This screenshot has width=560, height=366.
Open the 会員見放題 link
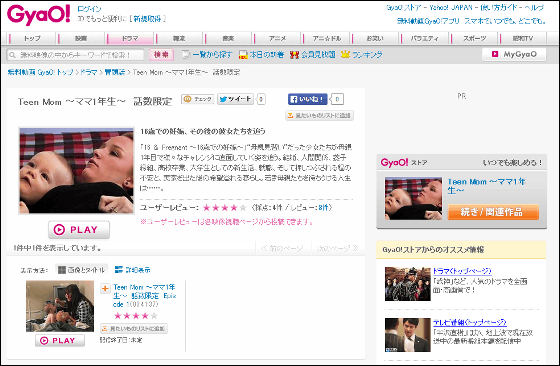click(318, 55)
